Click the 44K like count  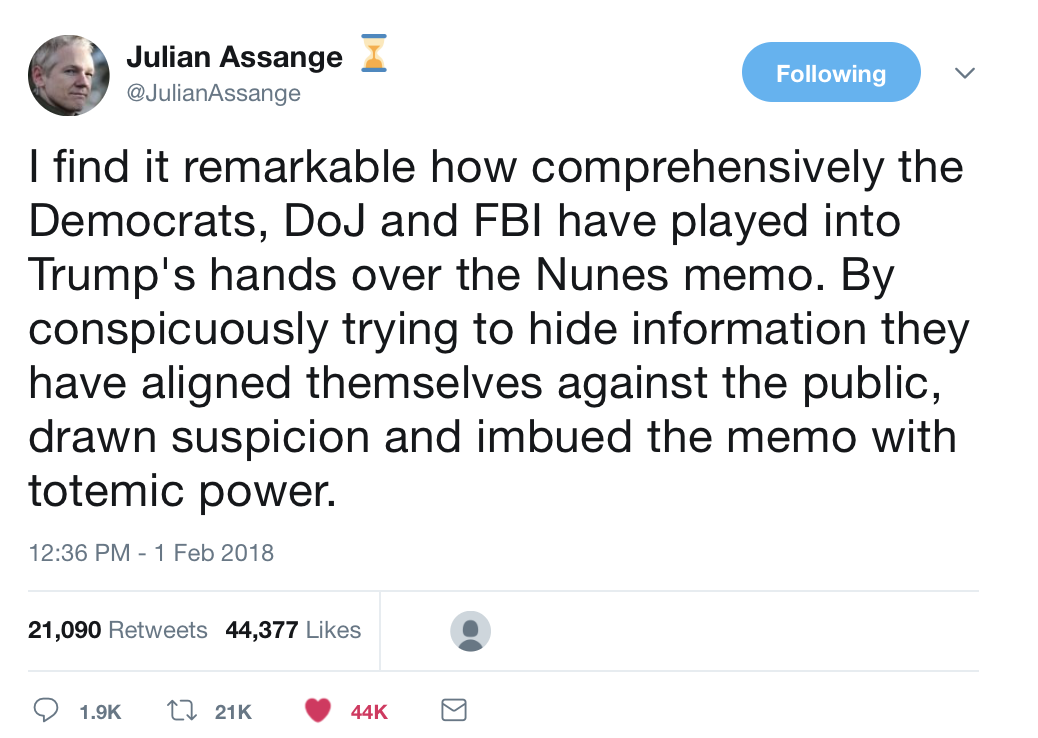[x=369, y=712]
